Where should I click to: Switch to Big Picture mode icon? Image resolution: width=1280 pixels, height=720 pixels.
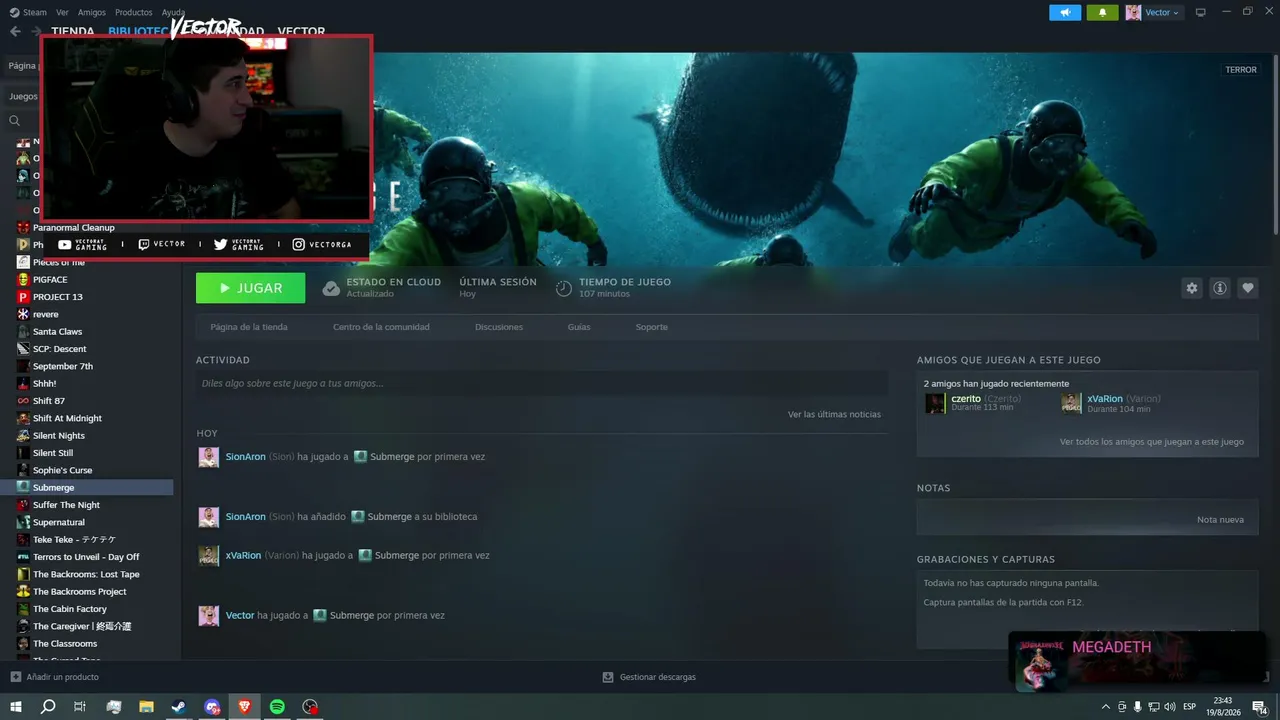[x=1201, y=12]
